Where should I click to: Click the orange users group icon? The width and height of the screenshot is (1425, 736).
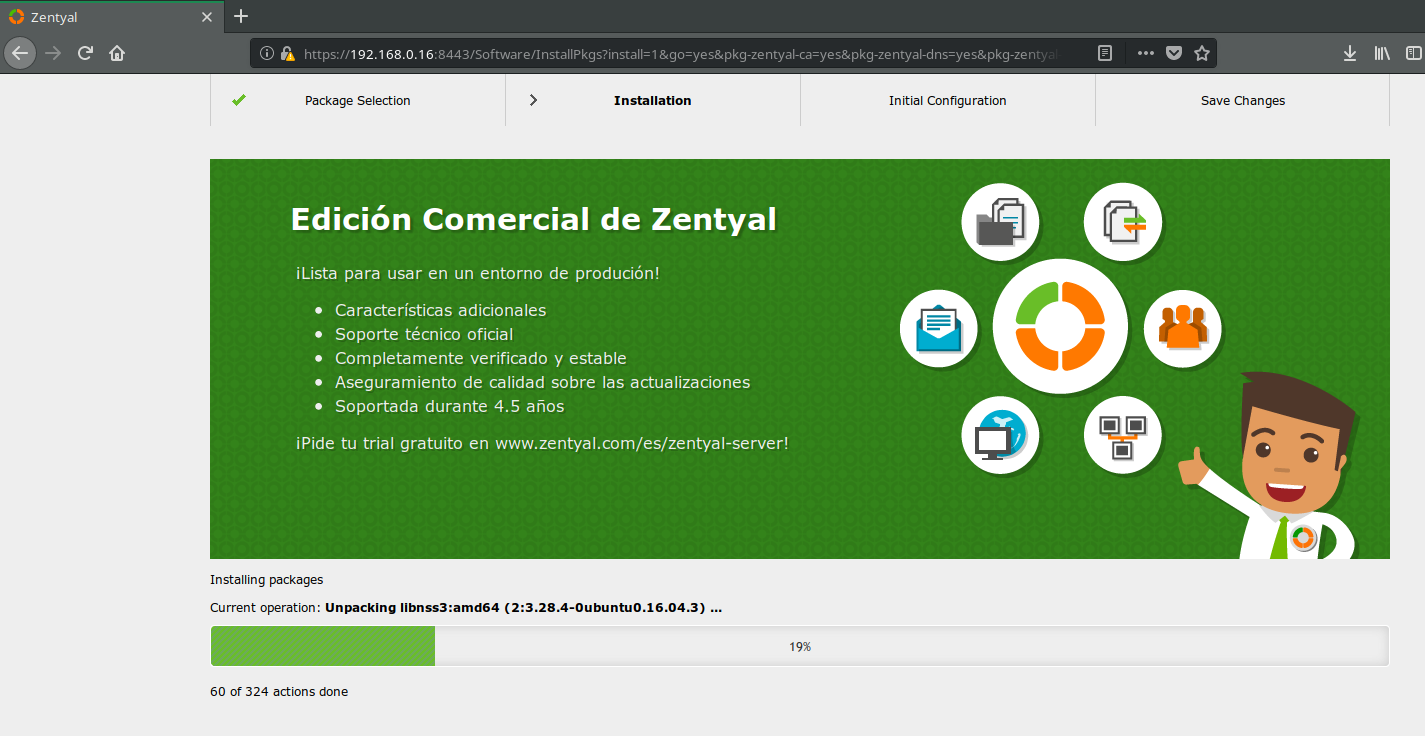coord(1182,328)
